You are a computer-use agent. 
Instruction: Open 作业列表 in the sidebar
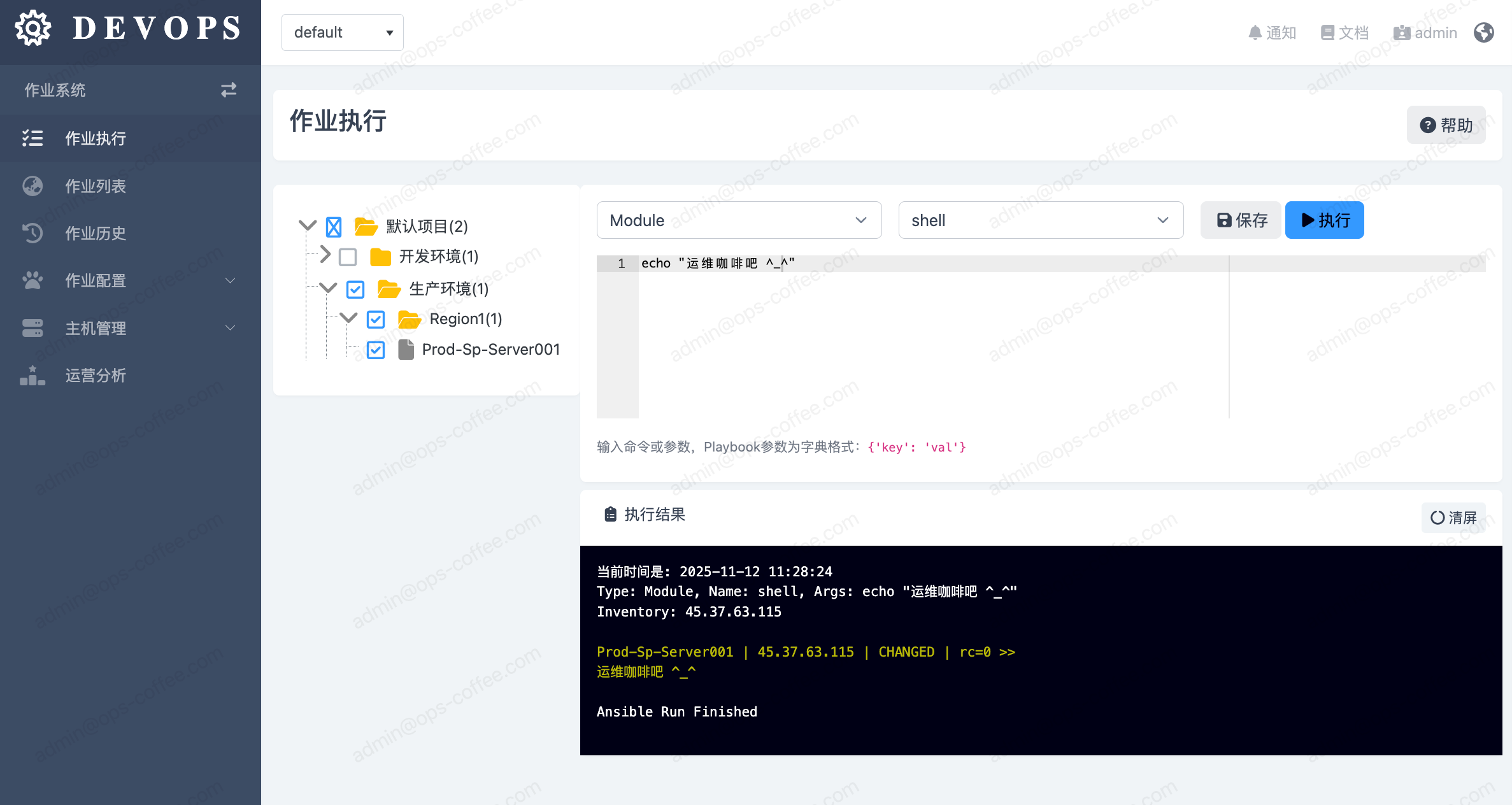[96, 186]
